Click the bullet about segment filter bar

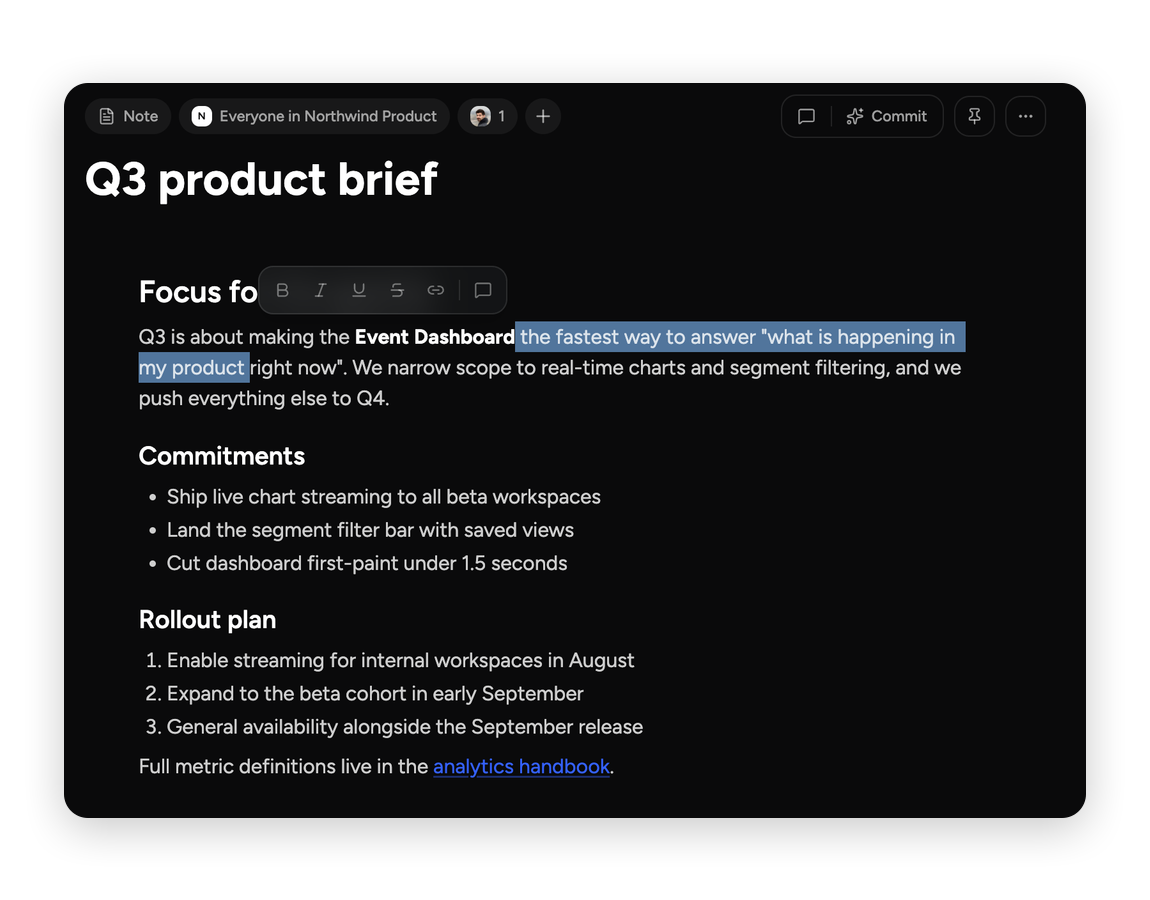[x=370, y=530]
